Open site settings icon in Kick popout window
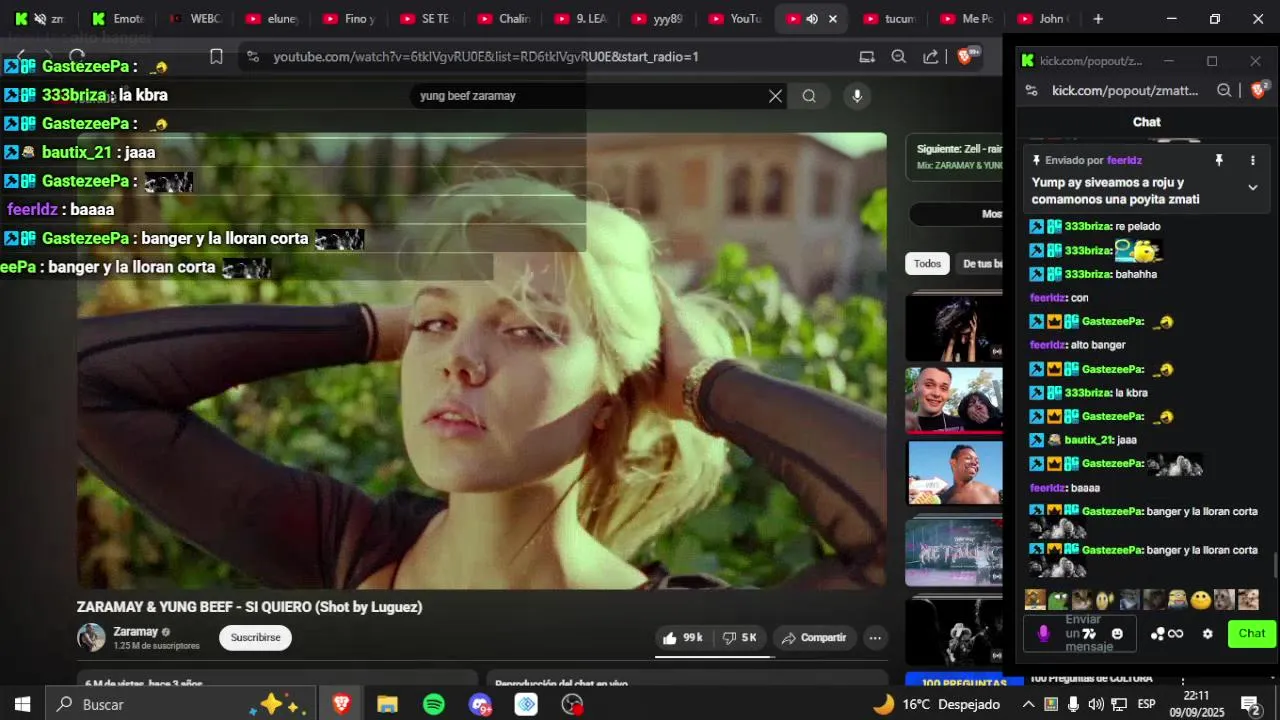The width and height of the screenshot is (1280, 720). [1032, 90]
